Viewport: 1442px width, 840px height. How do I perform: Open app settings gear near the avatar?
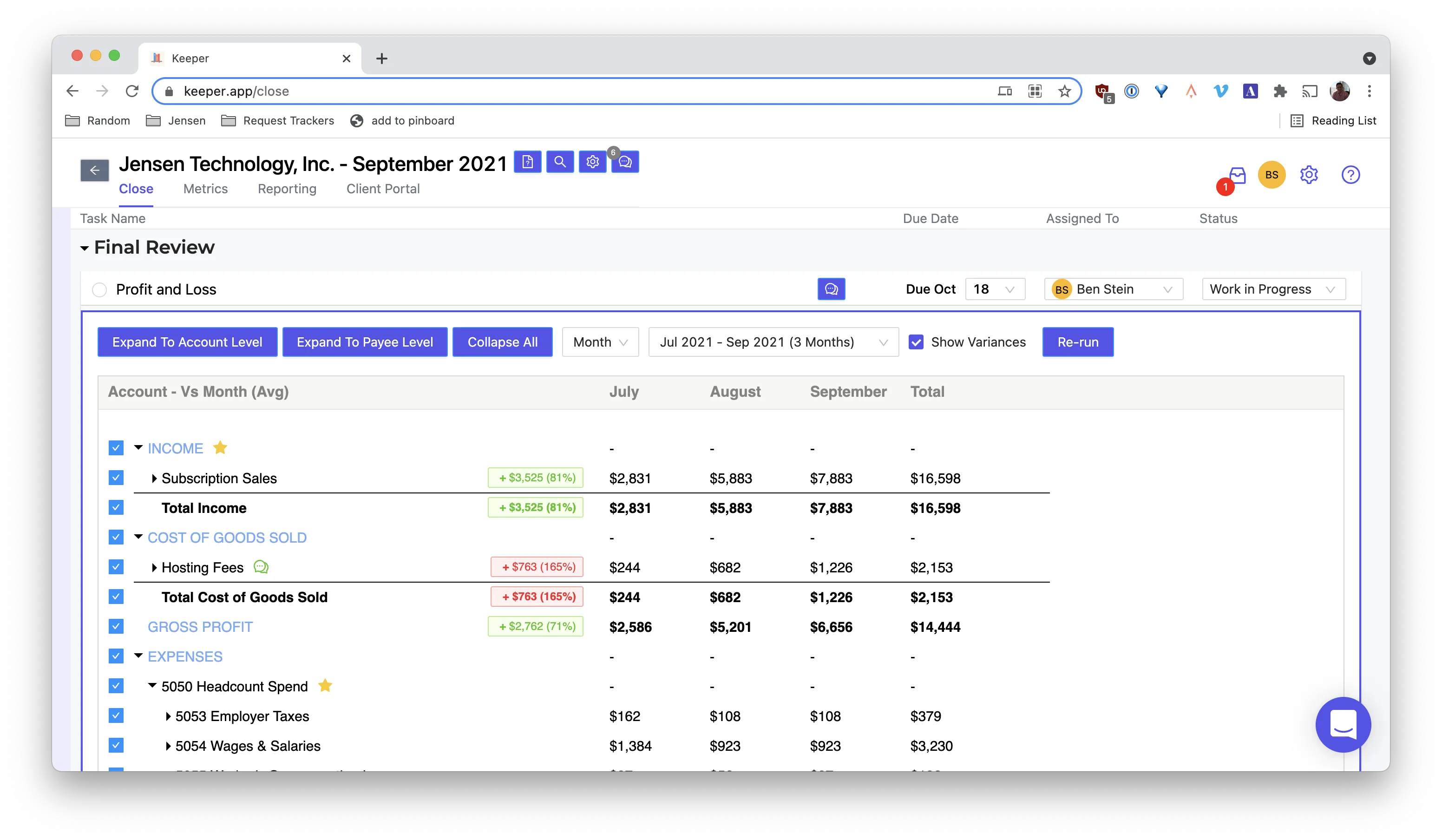click(1309, 175)
